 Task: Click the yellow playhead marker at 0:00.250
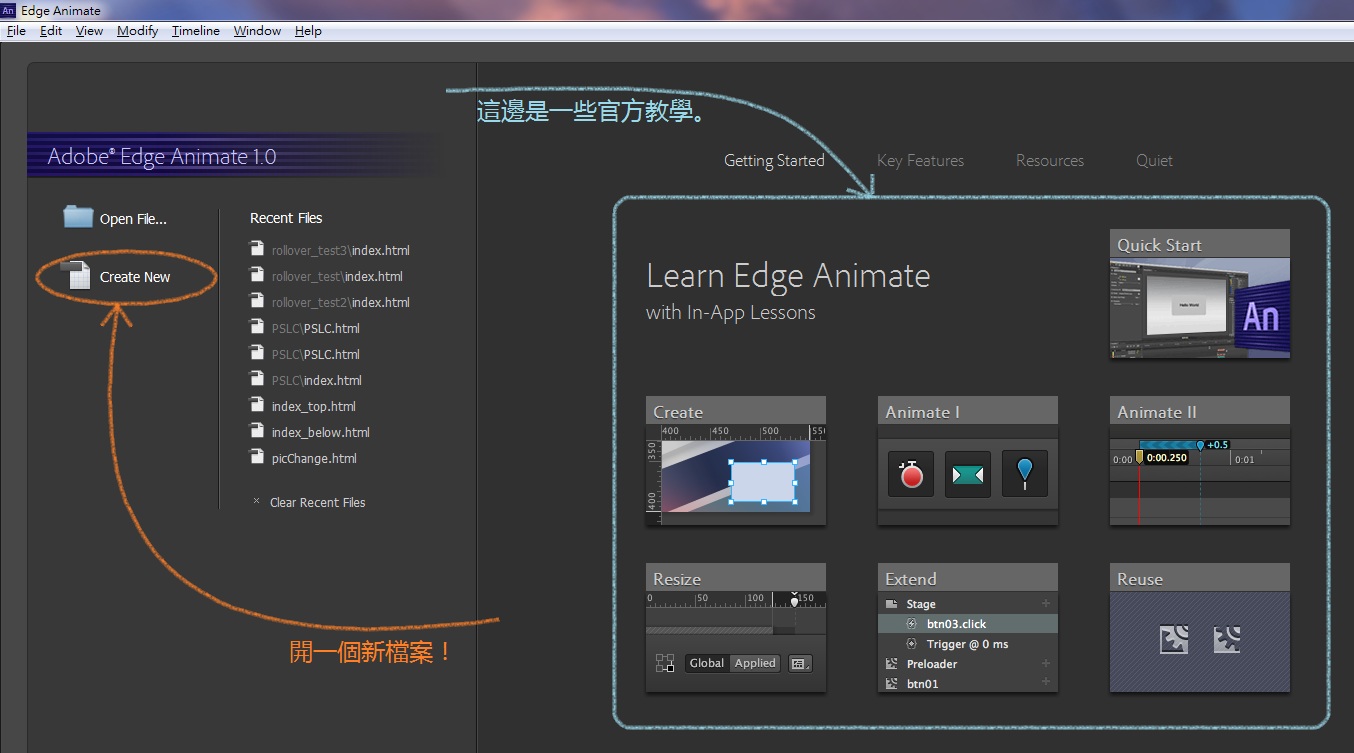pos(1139,458)
